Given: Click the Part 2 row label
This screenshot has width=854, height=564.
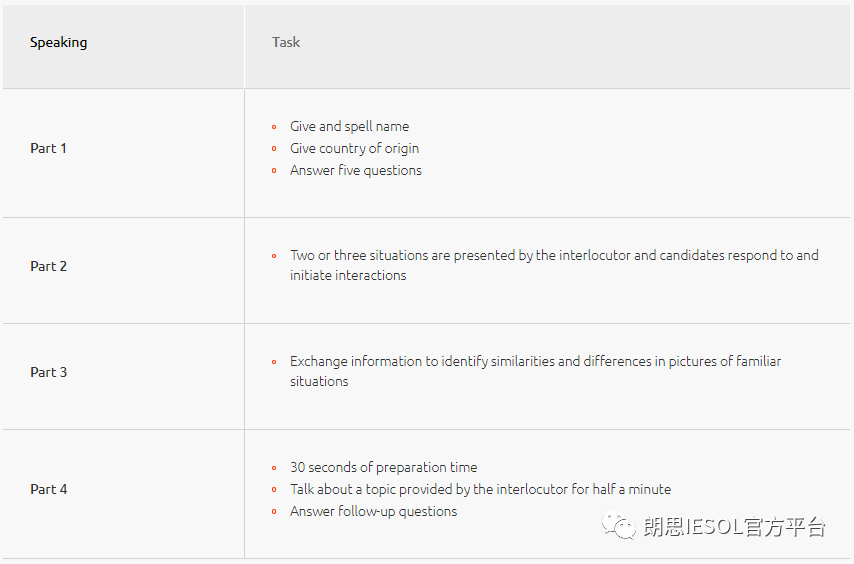Looking at the screenshot, I should (x=48, y=266).
